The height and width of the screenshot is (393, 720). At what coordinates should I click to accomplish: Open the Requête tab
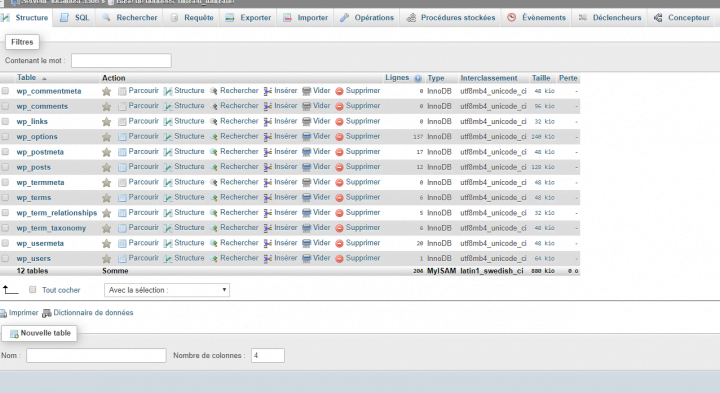(192, 17)
